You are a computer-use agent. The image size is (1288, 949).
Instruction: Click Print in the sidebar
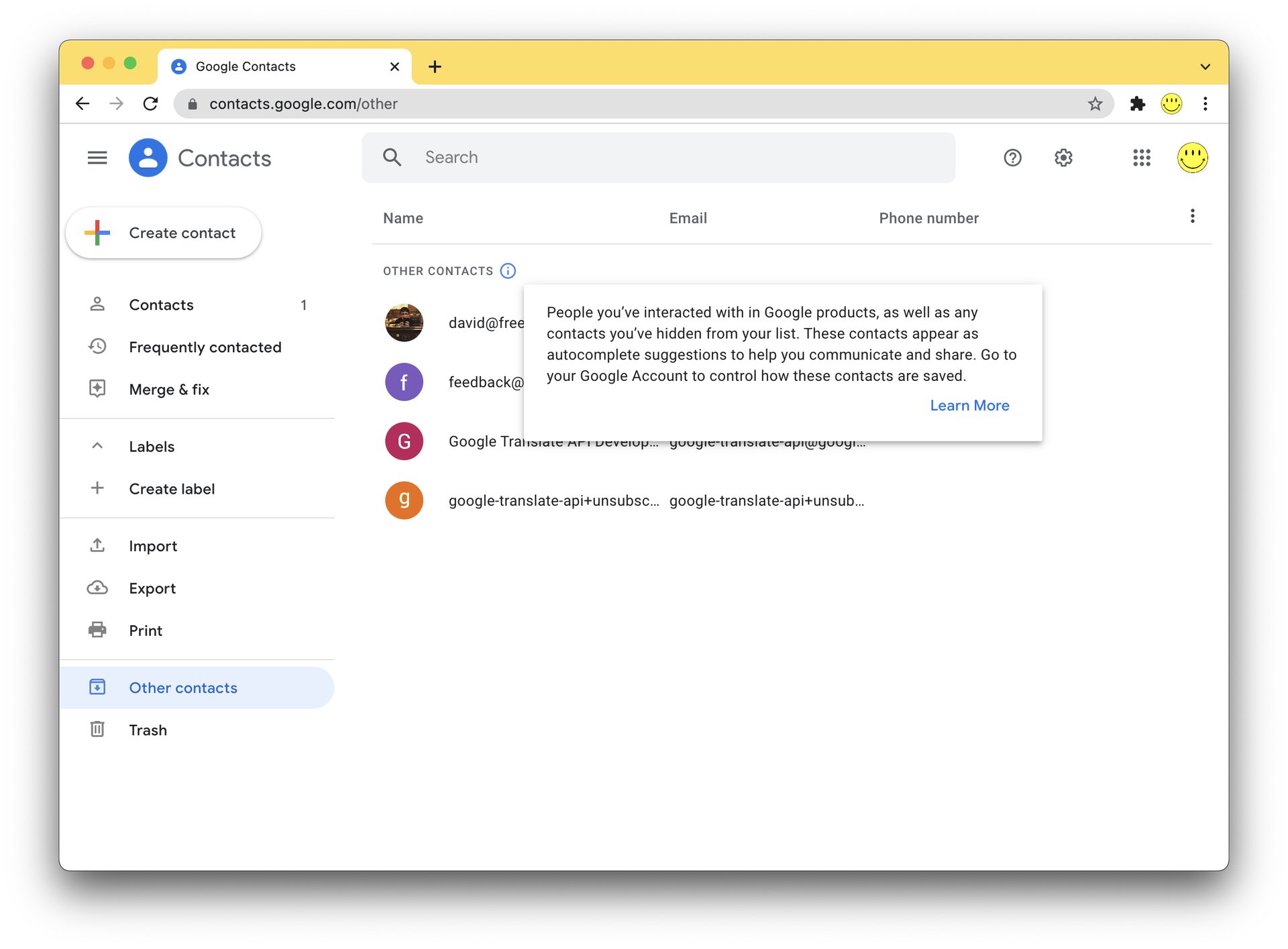pyautogui.click(x=197, y=630)
